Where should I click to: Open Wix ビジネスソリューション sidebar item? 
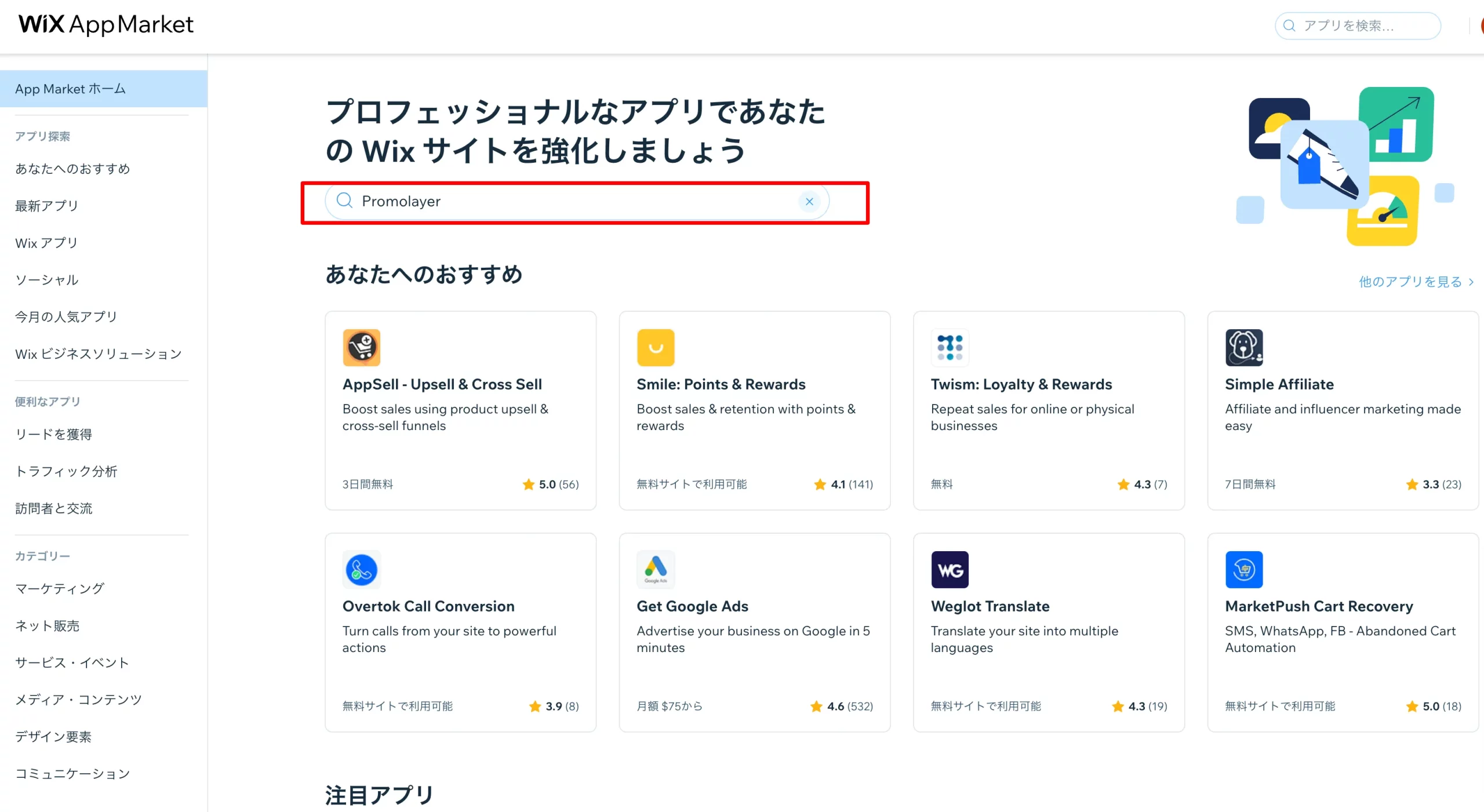(99, 354)
